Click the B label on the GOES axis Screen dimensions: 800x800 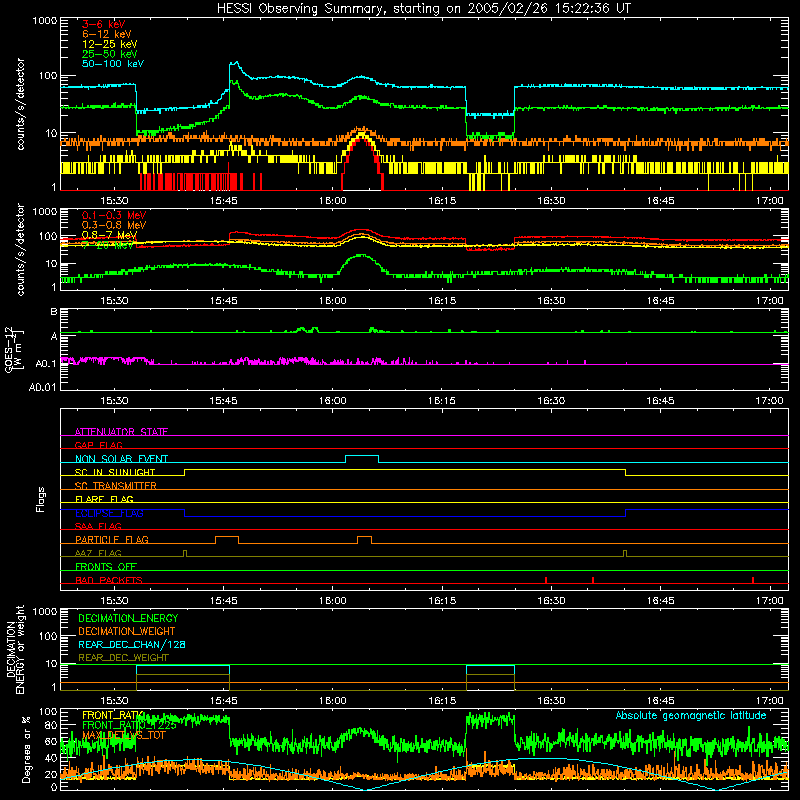point(54,312)
